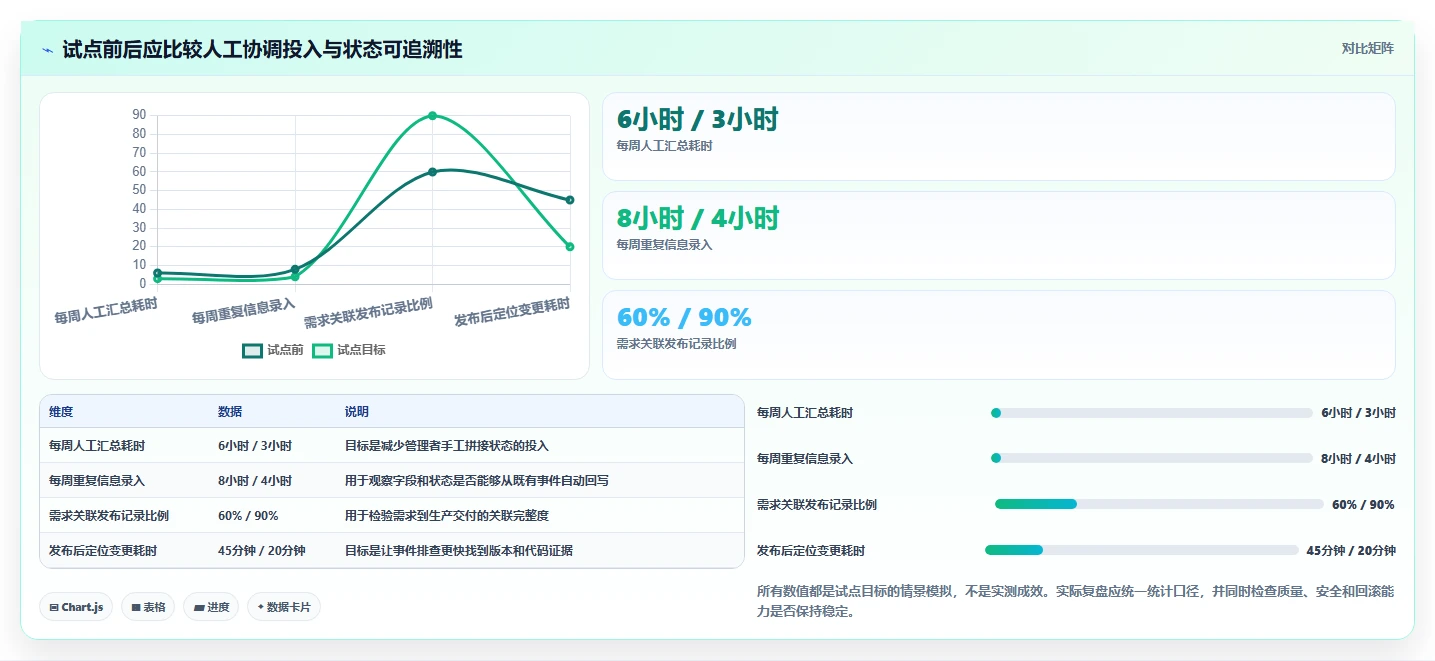The height and width of the screenshot is (661, 1435).
Task: Click progress label 发布后定位变更耗时 left of bar
Action: point(811,551)
